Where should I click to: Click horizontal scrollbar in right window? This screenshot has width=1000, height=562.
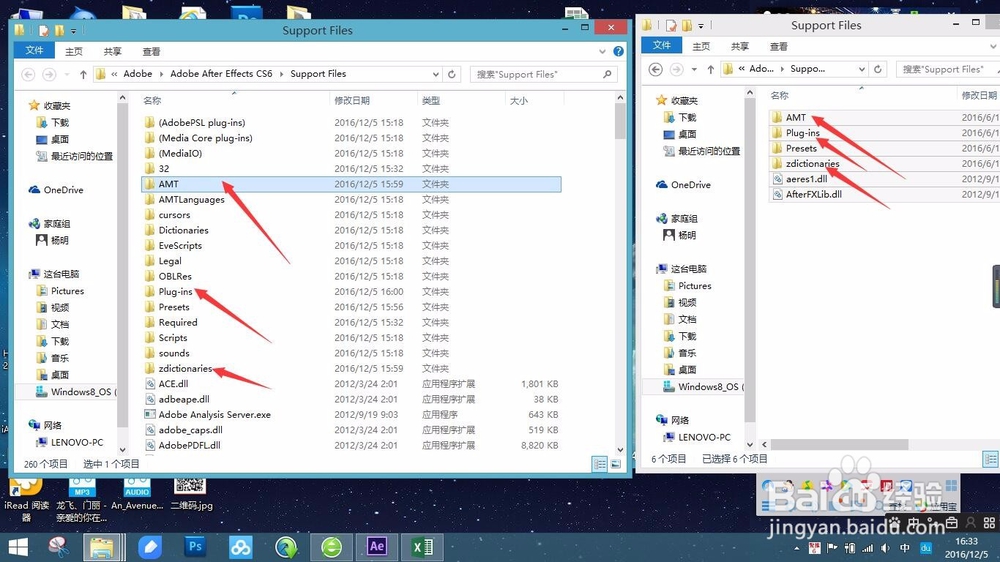(x=840, y=444)
